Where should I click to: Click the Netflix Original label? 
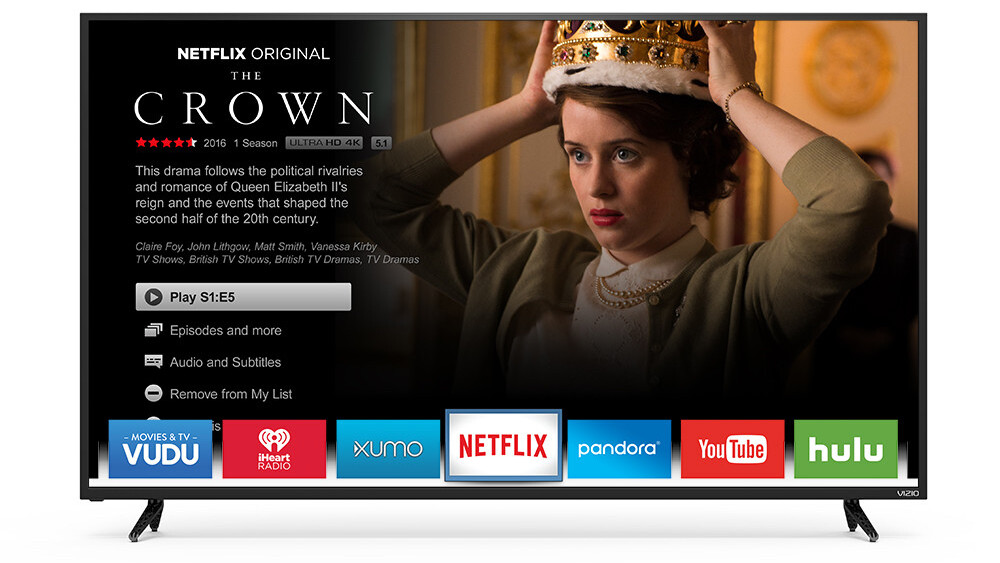coord(253,54)
